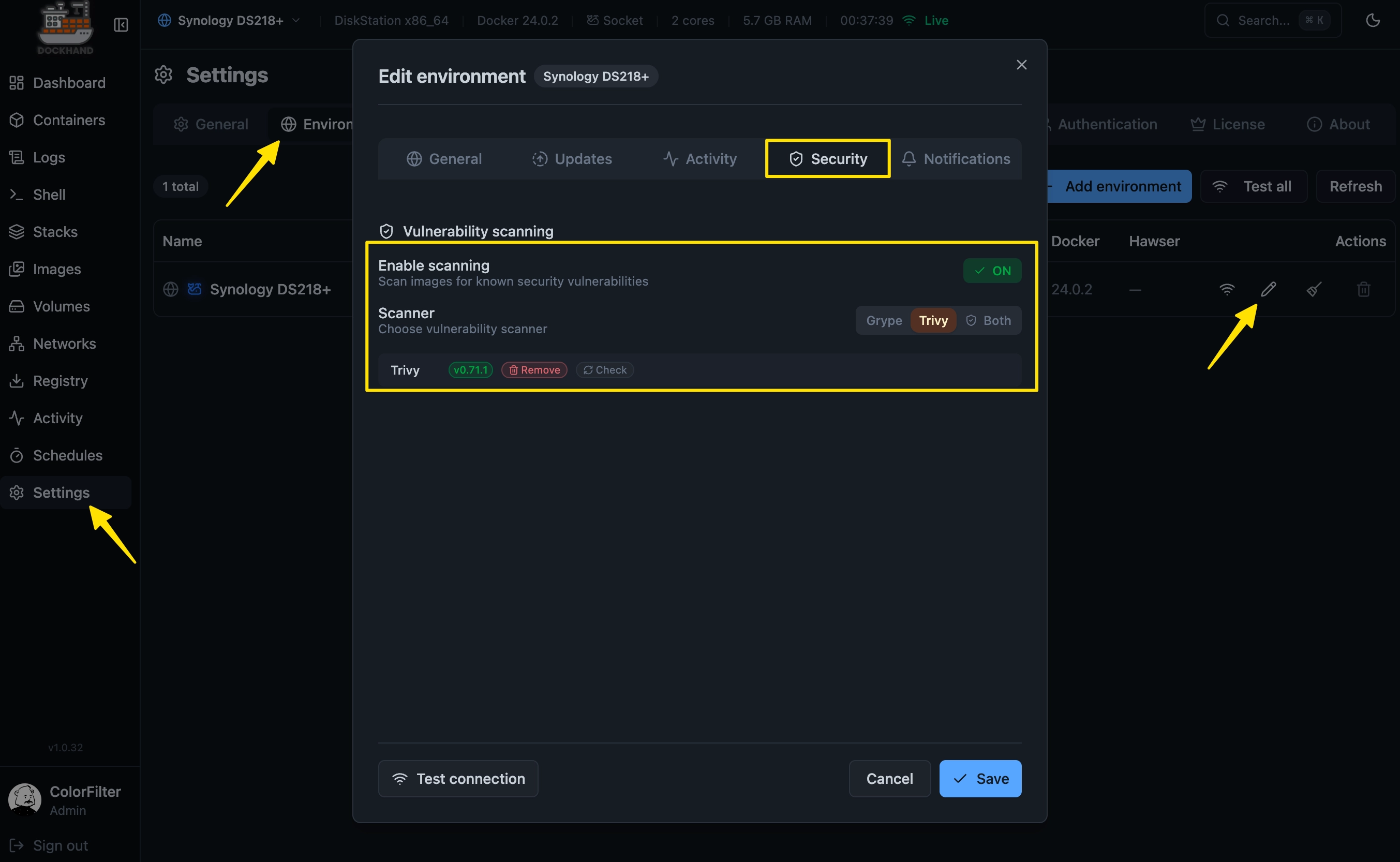The width and height of the screenshot is (1400, 862).
Task: Click Test all connections button
Action: (1254, 186)
